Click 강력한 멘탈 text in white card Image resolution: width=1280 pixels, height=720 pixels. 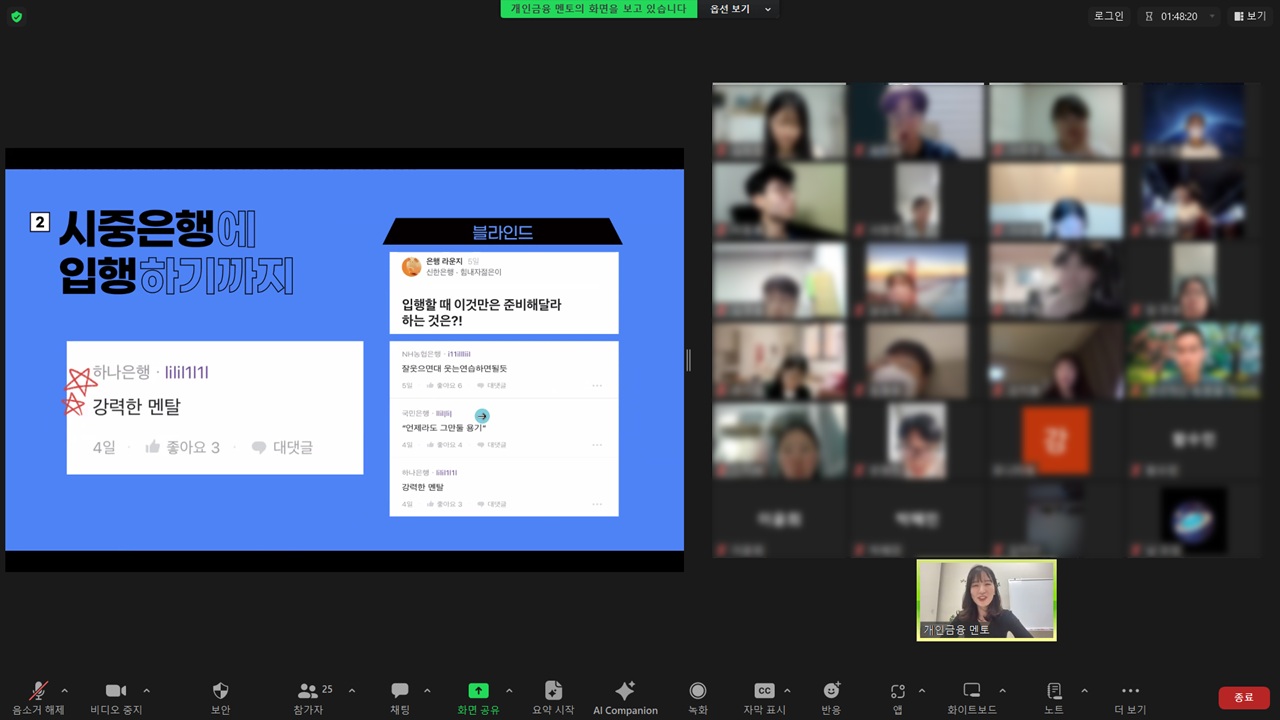point(136,407)
